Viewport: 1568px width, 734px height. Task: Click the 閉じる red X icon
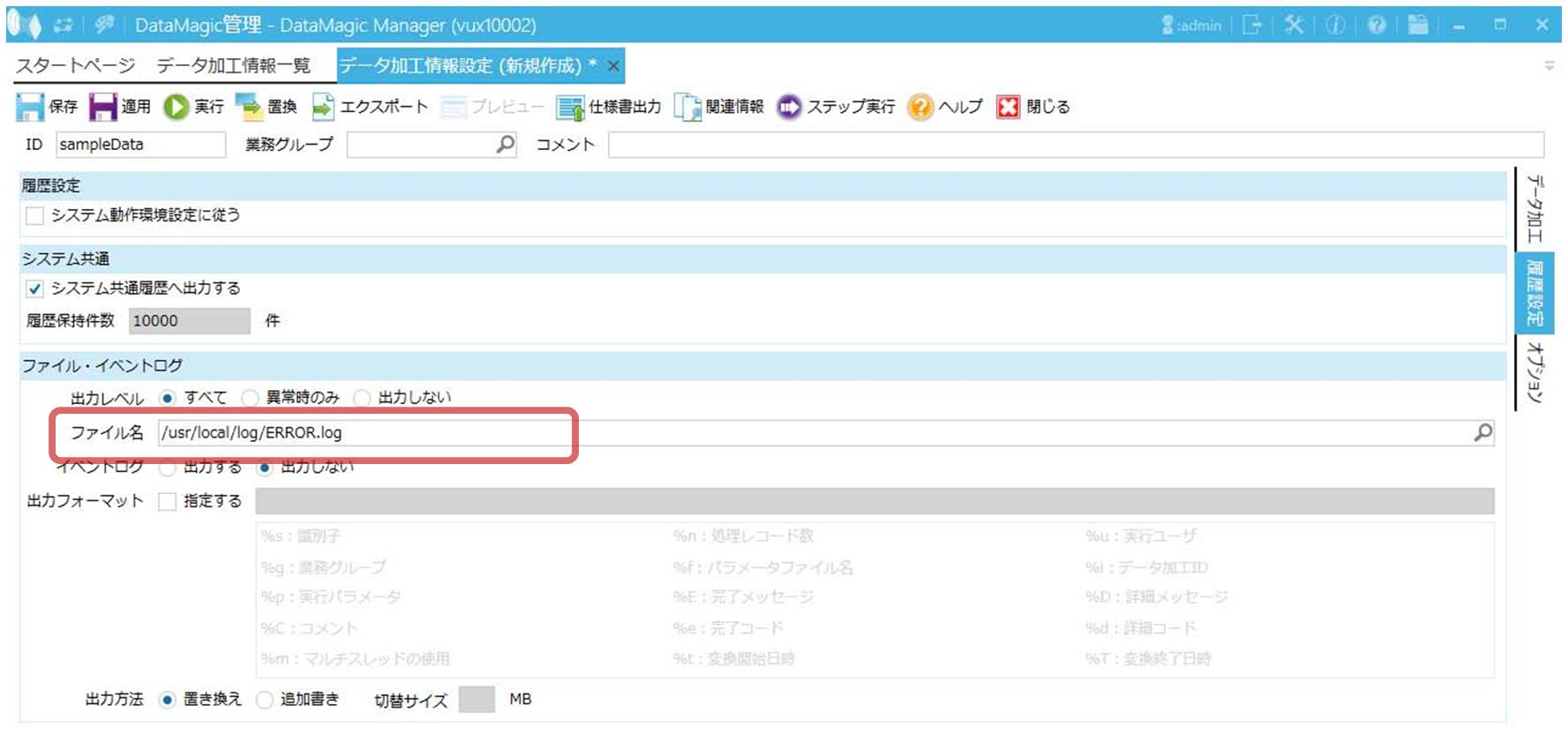[x=1008, y=107]
